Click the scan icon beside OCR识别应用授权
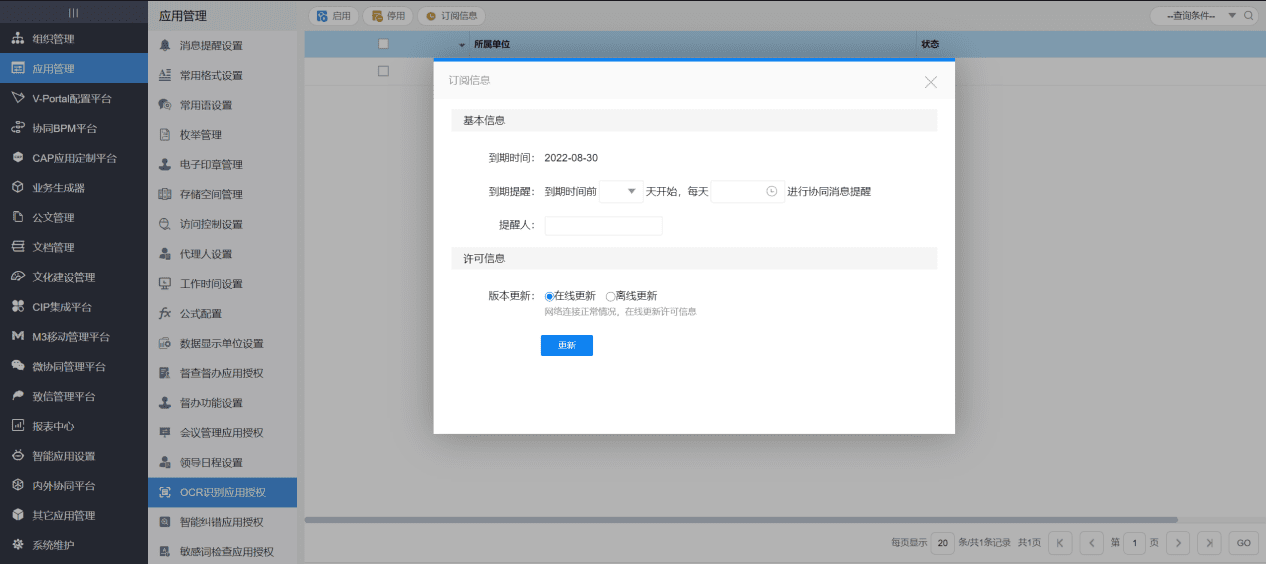Image resolution: width=1266 pixels, height=564 pixels. (165, 492)
